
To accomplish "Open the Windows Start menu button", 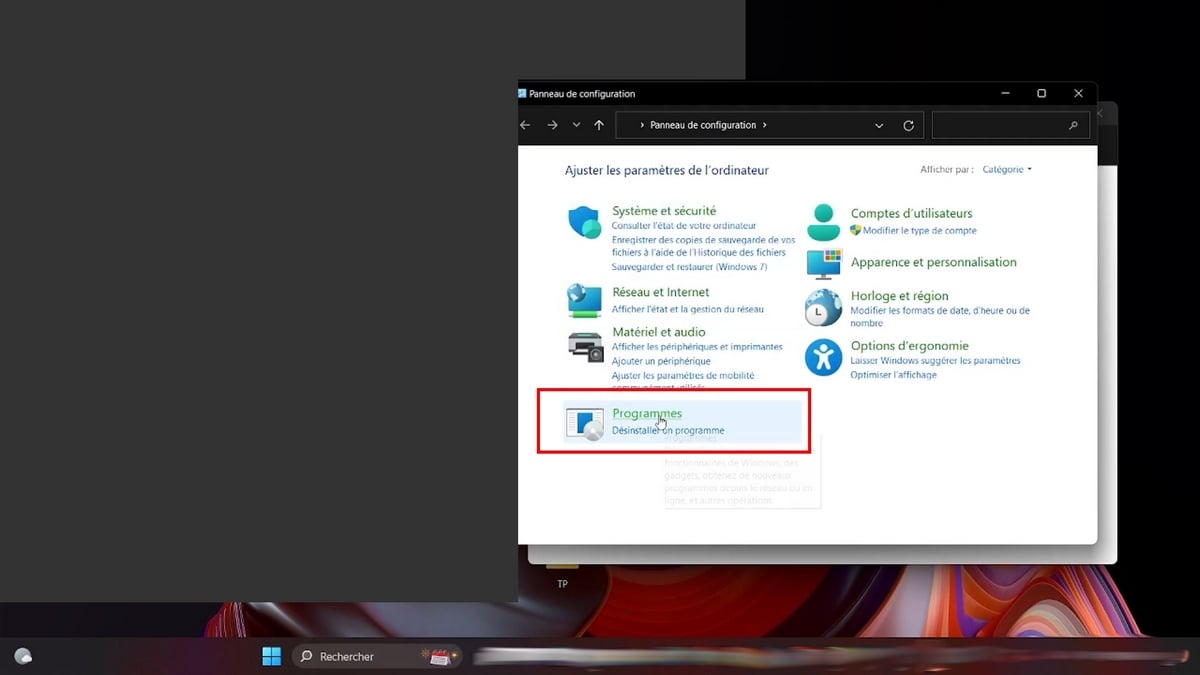I will tap(271, 656).
